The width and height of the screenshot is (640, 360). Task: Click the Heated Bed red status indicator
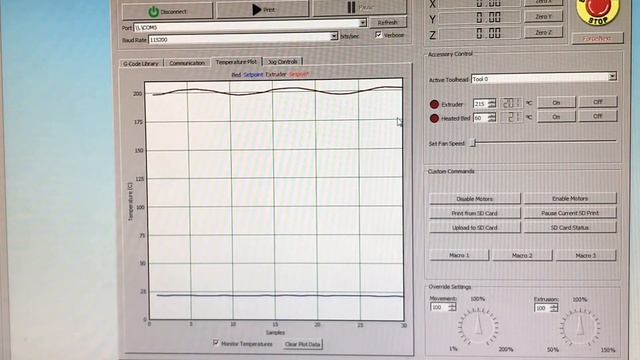(434, 118)
